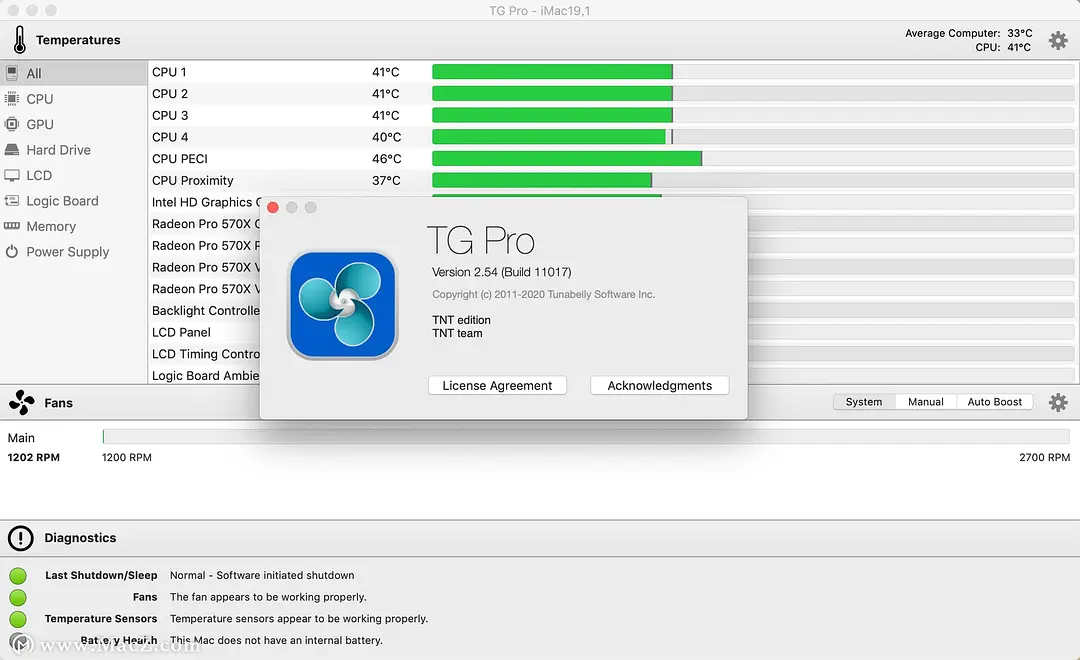Click the 37°C CPU Proximity value
Image resolution: width=1080 pixels, height=660 pixels.
386,181
